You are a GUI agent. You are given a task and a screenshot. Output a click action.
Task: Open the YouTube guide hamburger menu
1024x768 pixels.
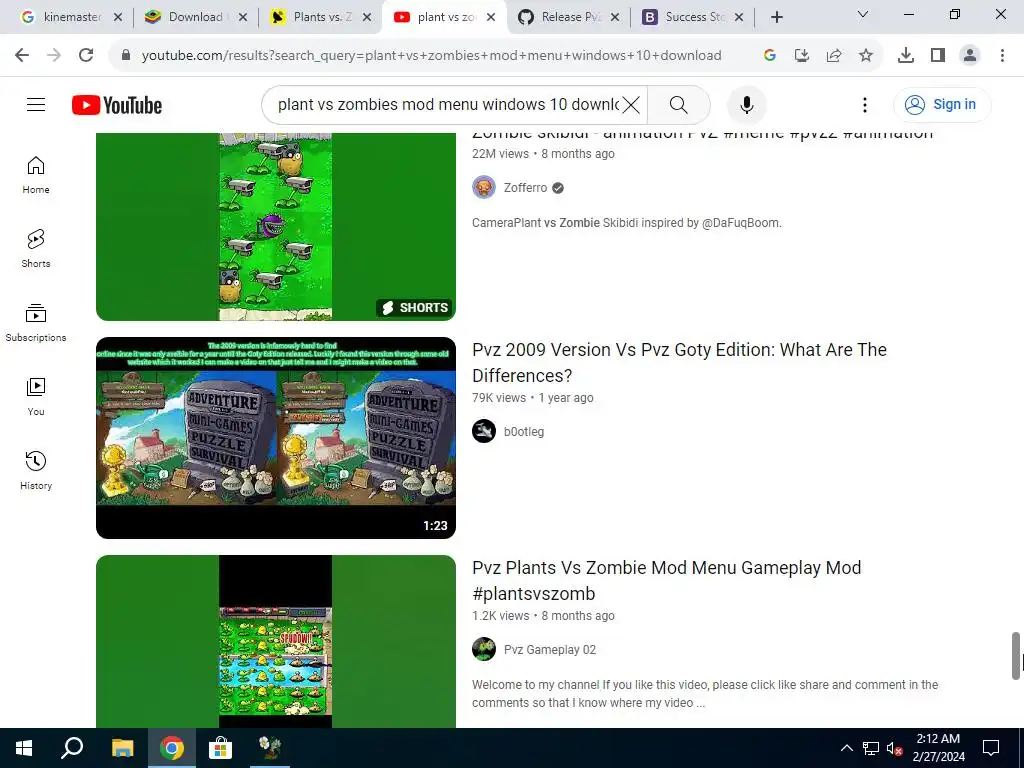coord(36,104)
